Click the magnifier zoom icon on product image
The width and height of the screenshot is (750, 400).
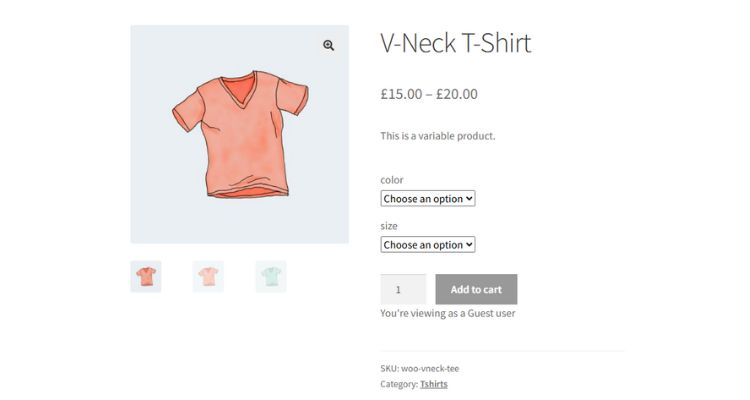coord(328,46)
